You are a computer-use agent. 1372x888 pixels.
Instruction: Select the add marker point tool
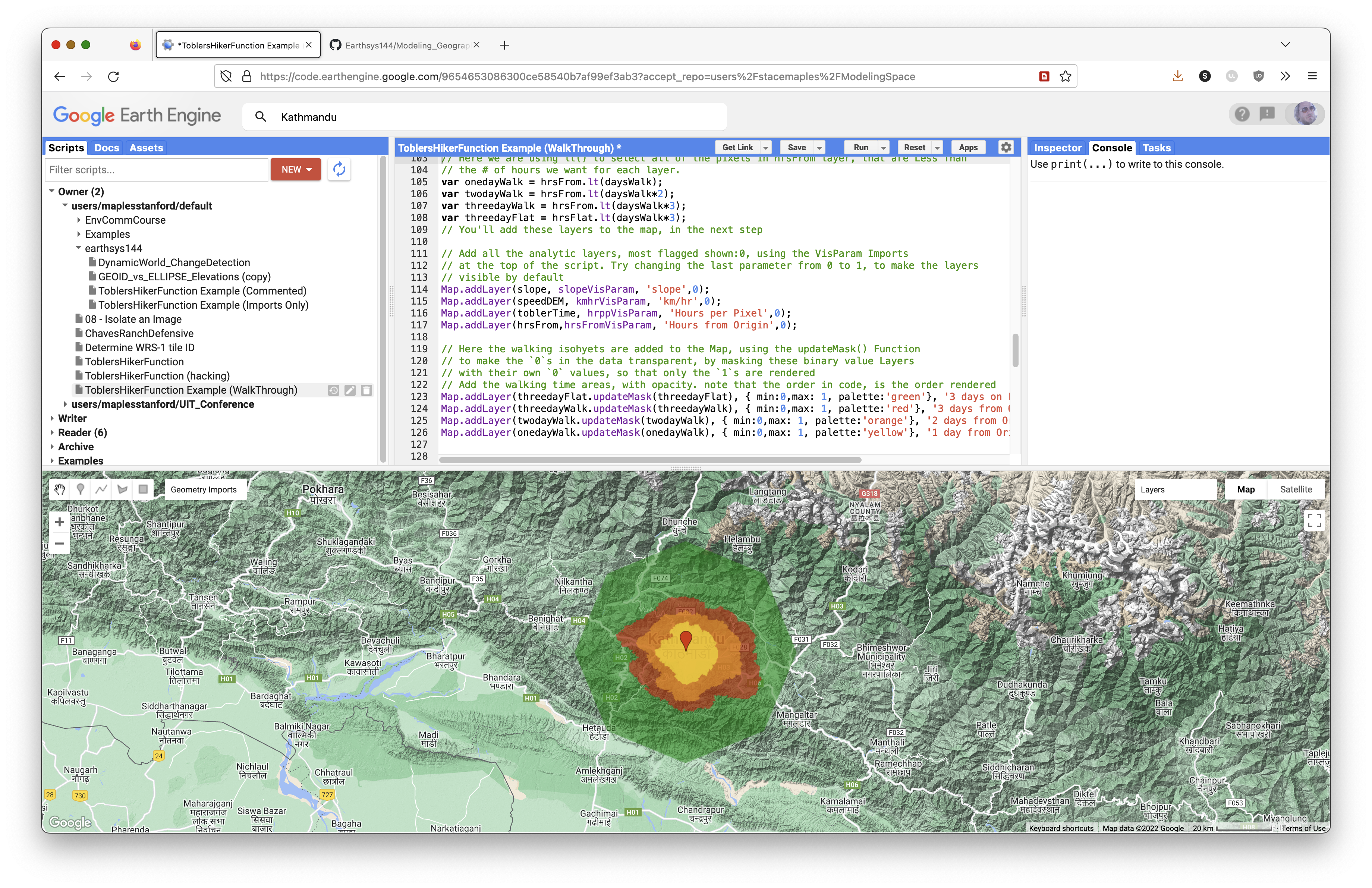(x=81, y=489)
